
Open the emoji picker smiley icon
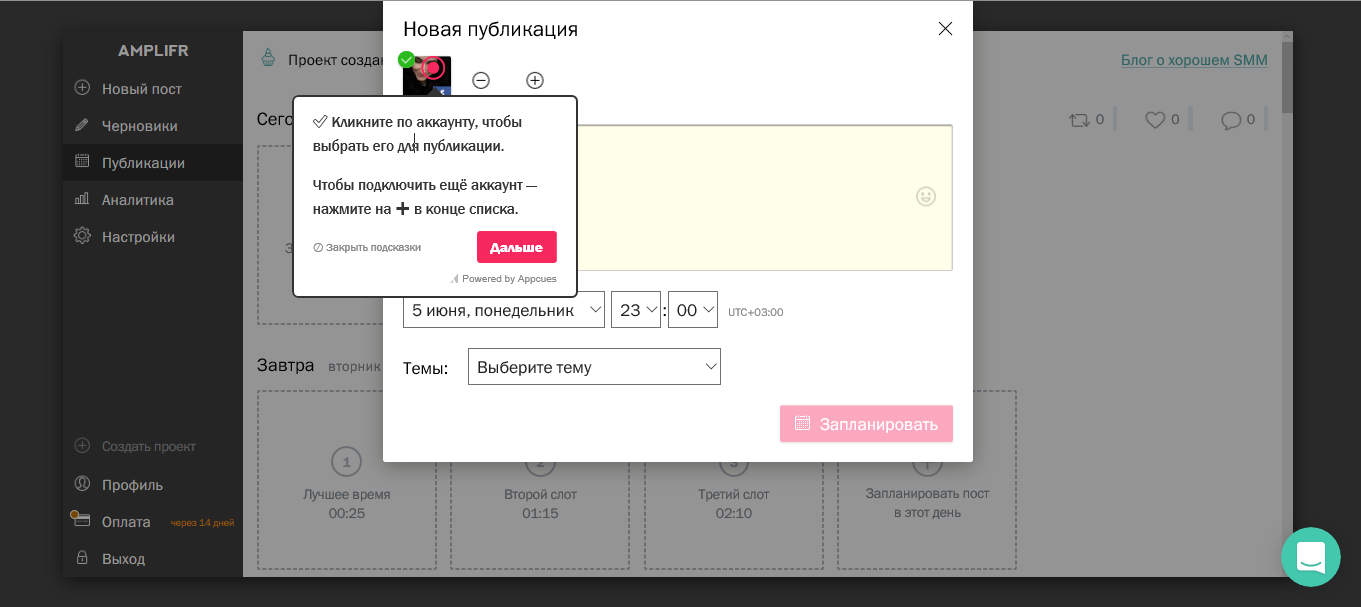926,196
